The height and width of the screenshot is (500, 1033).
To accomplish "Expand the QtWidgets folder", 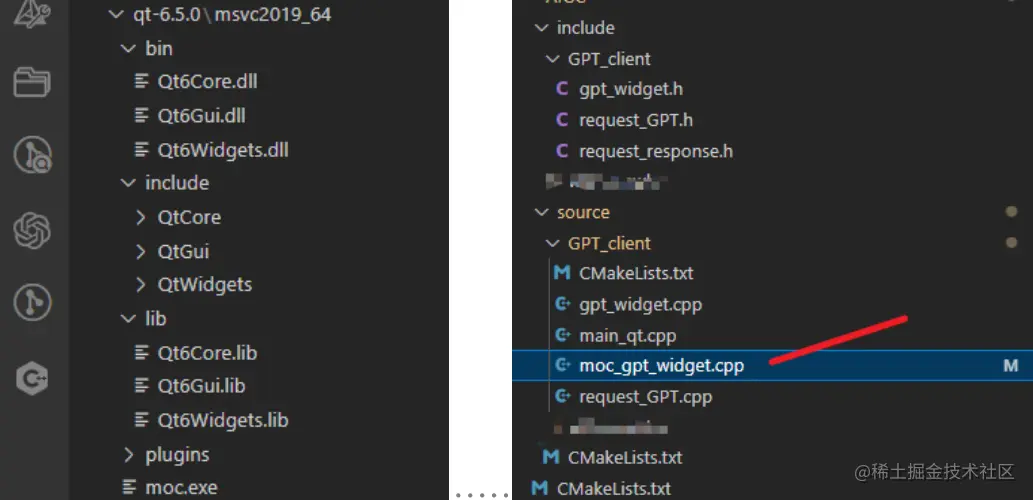I will [x=140, y=284].
